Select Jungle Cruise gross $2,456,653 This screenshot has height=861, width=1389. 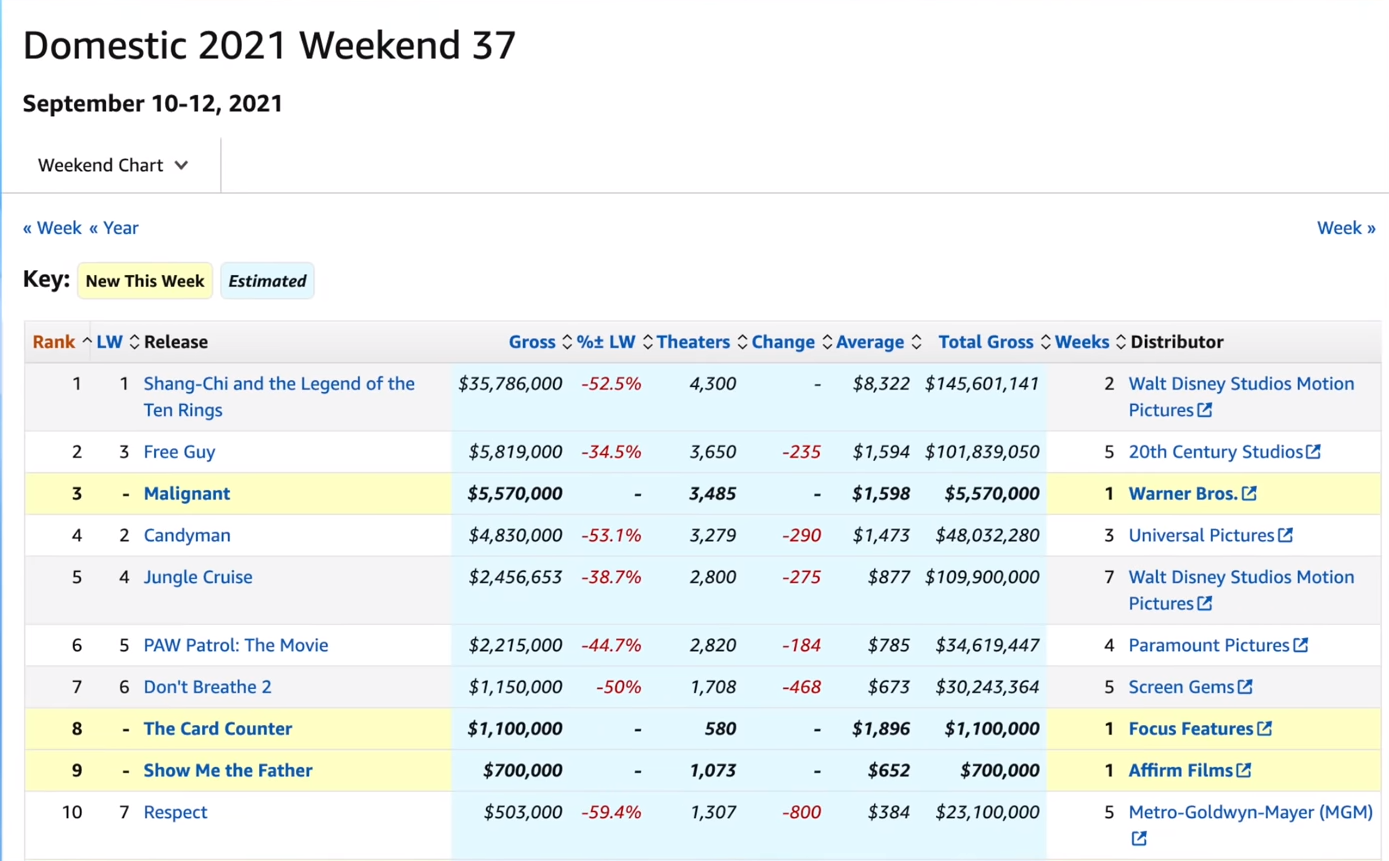pyautogui.click(x=515, y=577)
